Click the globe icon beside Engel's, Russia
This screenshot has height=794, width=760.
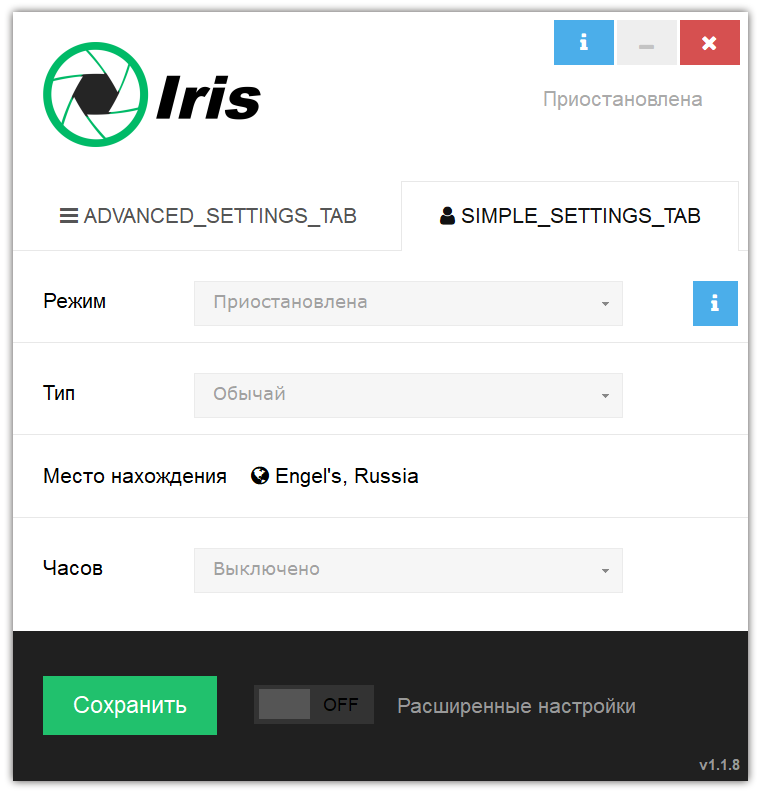coord(260,476)
